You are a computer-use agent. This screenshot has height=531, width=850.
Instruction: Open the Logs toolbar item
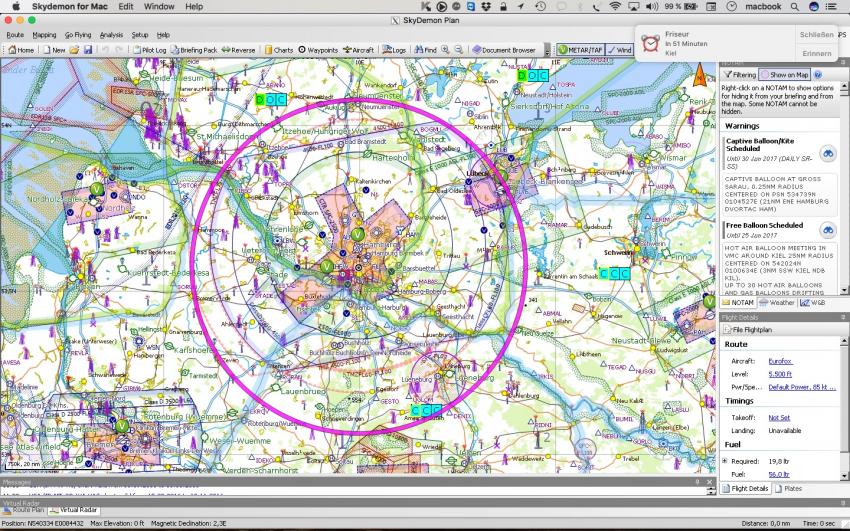pyautogui.click(x=394, y=50)
